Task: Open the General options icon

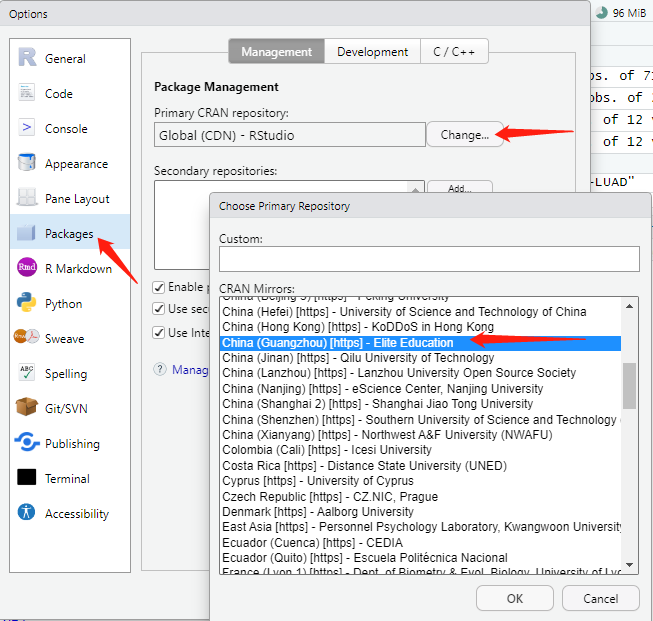Action: click(27, 57)
